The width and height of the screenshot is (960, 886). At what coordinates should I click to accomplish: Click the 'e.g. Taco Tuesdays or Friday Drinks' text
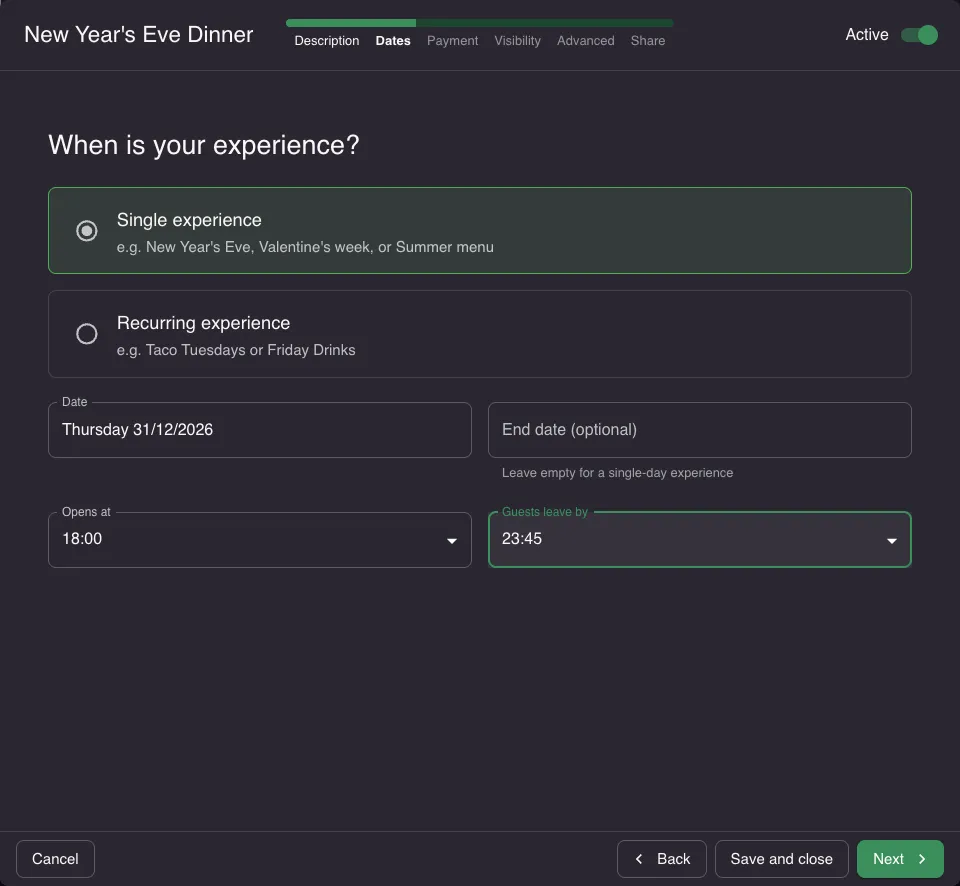236,350
